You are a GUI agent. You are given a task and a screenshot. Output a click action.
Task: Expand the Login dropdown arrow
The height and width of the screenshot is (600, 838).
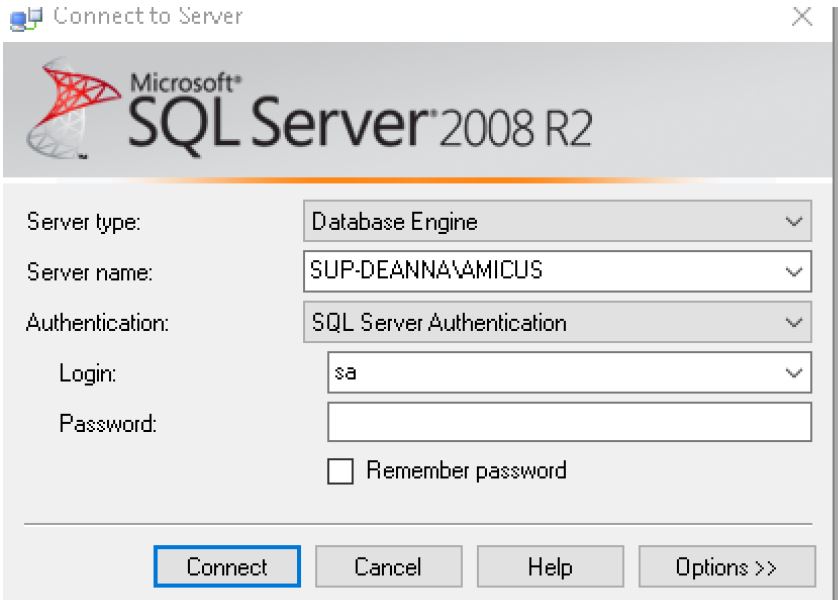pos(794,373)
